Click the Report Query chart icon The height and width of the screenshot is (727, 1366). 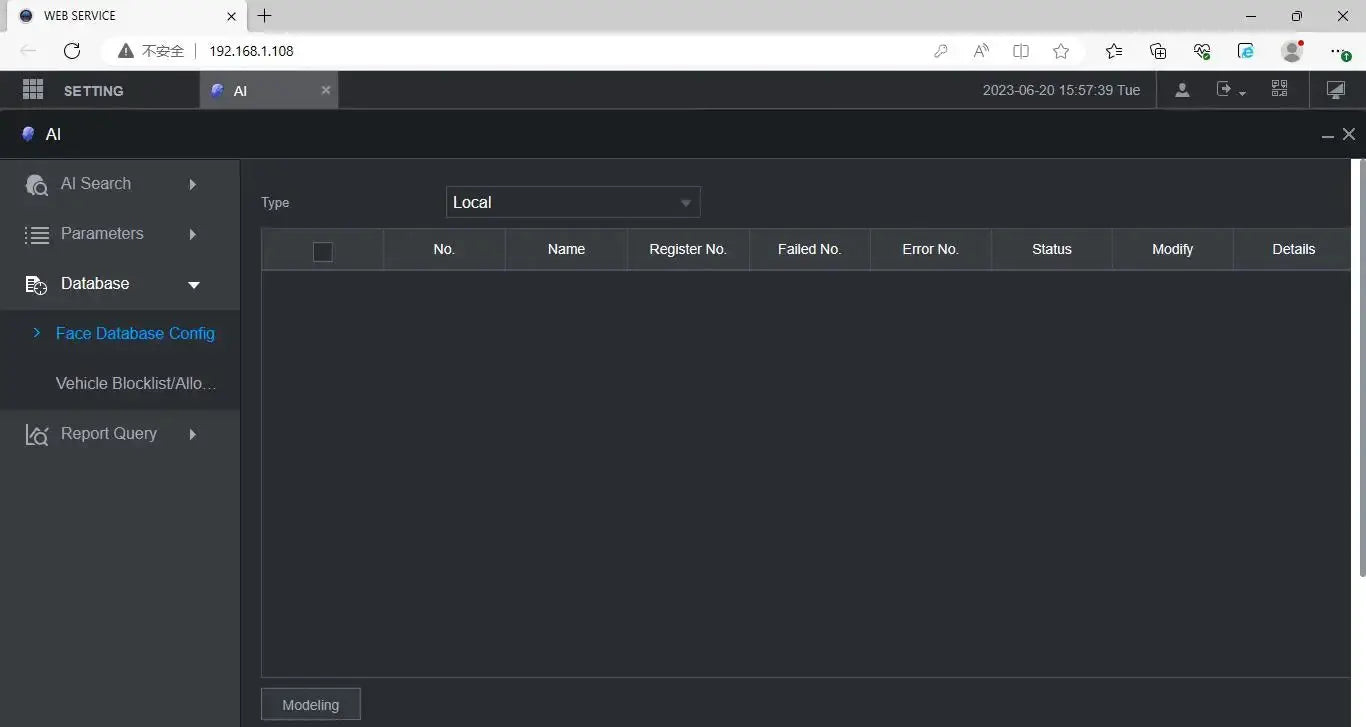37,435
